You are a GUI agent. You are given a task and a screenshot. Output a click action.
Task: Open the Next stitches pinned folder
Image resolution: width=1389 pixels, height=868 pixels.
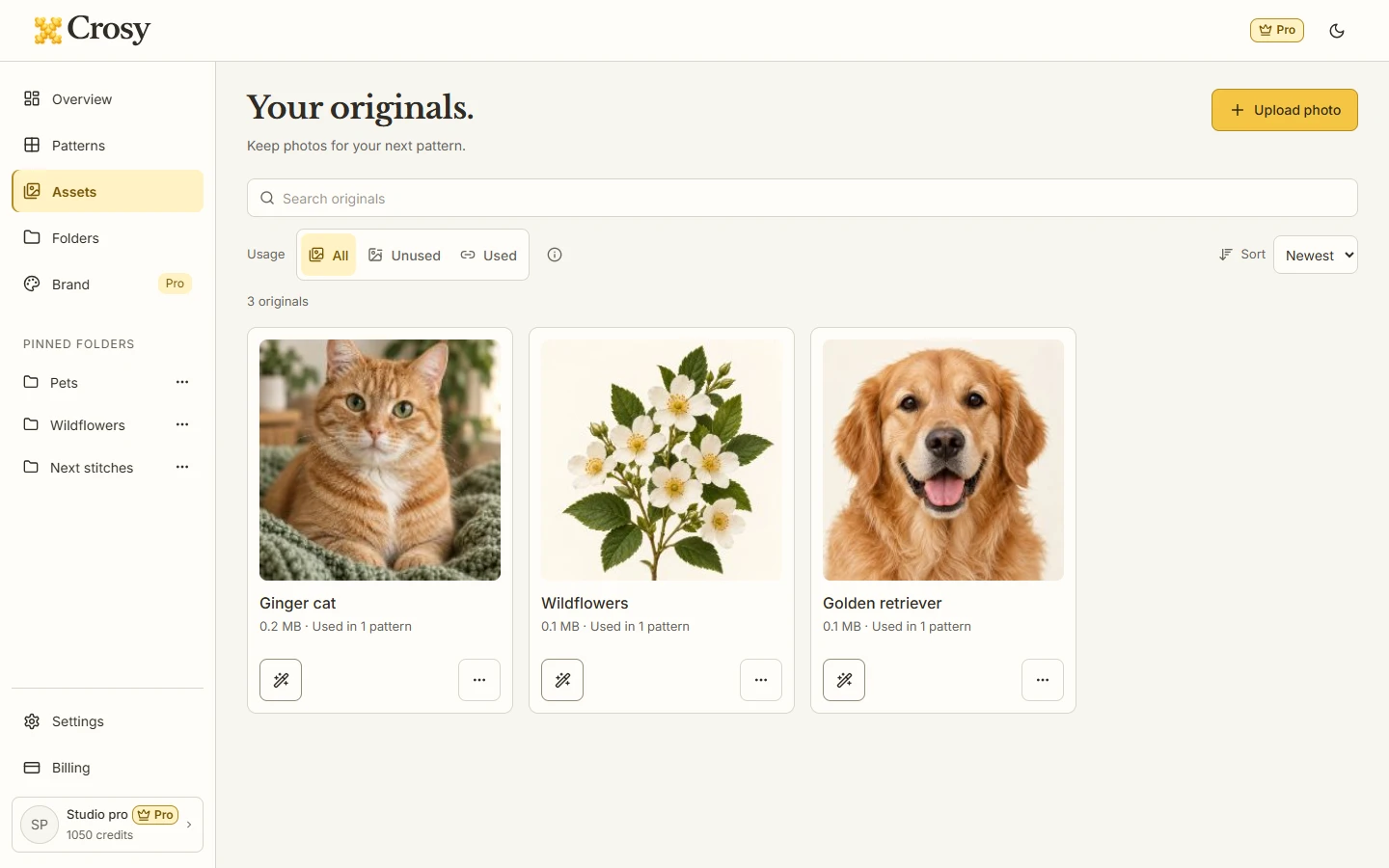click(89, 467)
